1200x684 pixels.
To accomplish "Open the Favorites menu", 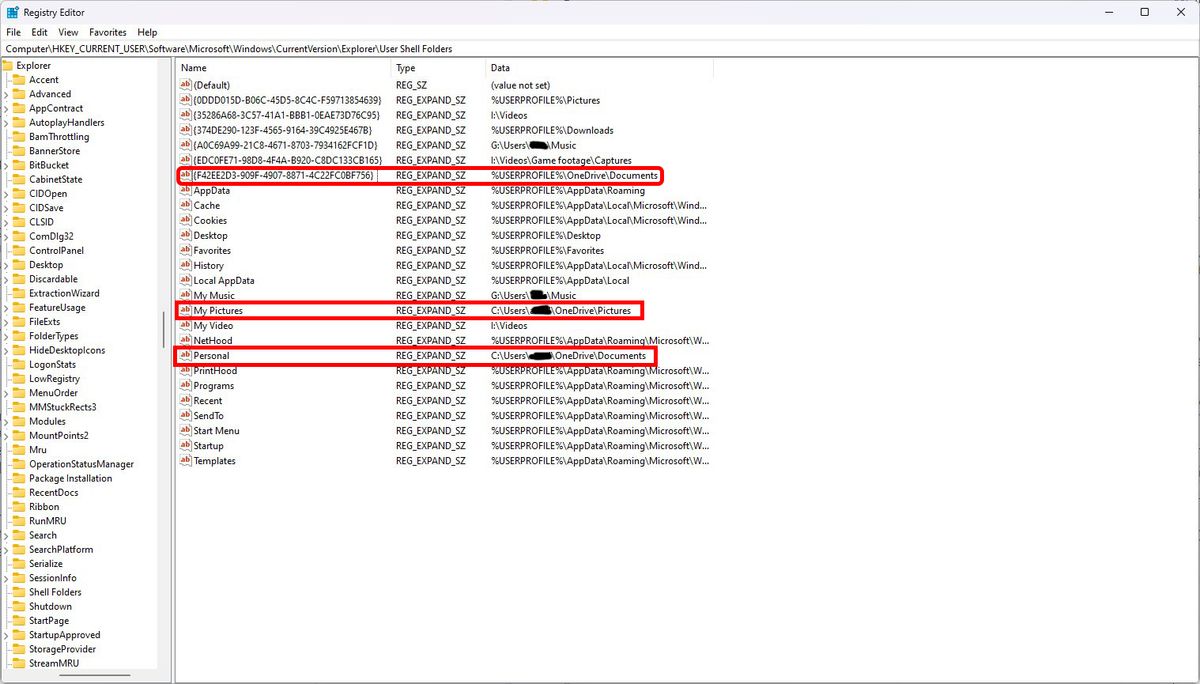I will 106,32.
